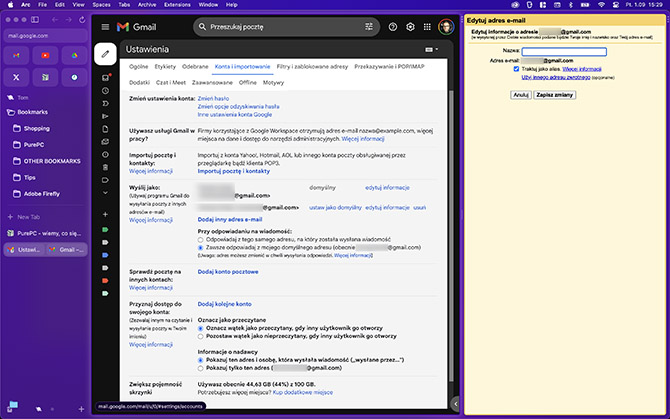This screenshot has height=419, width=670.
Task: Open the 'Filtry i zablokowane adresy' tab
Action: point(312,67)
